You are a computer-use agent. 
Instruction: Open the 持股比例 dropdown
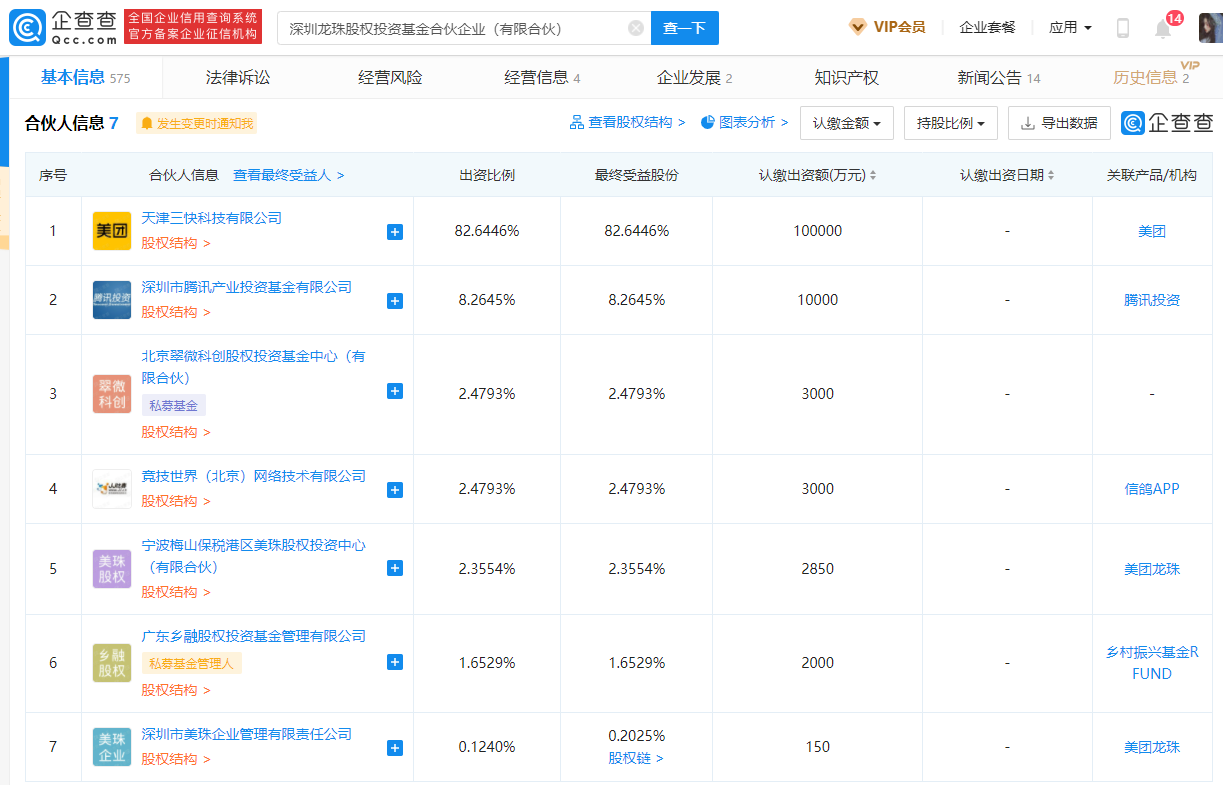(x=950, y=123)
